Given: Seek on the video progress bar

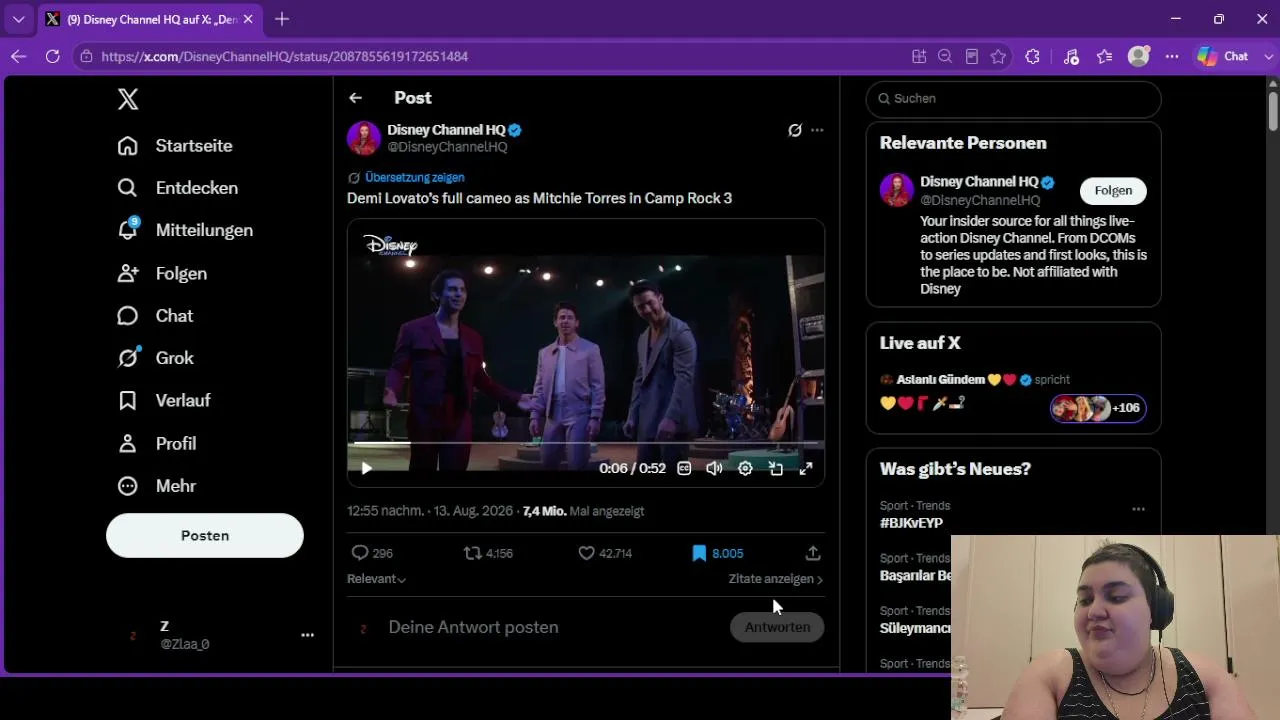Looking at the screenshot, I should point(586,442).
